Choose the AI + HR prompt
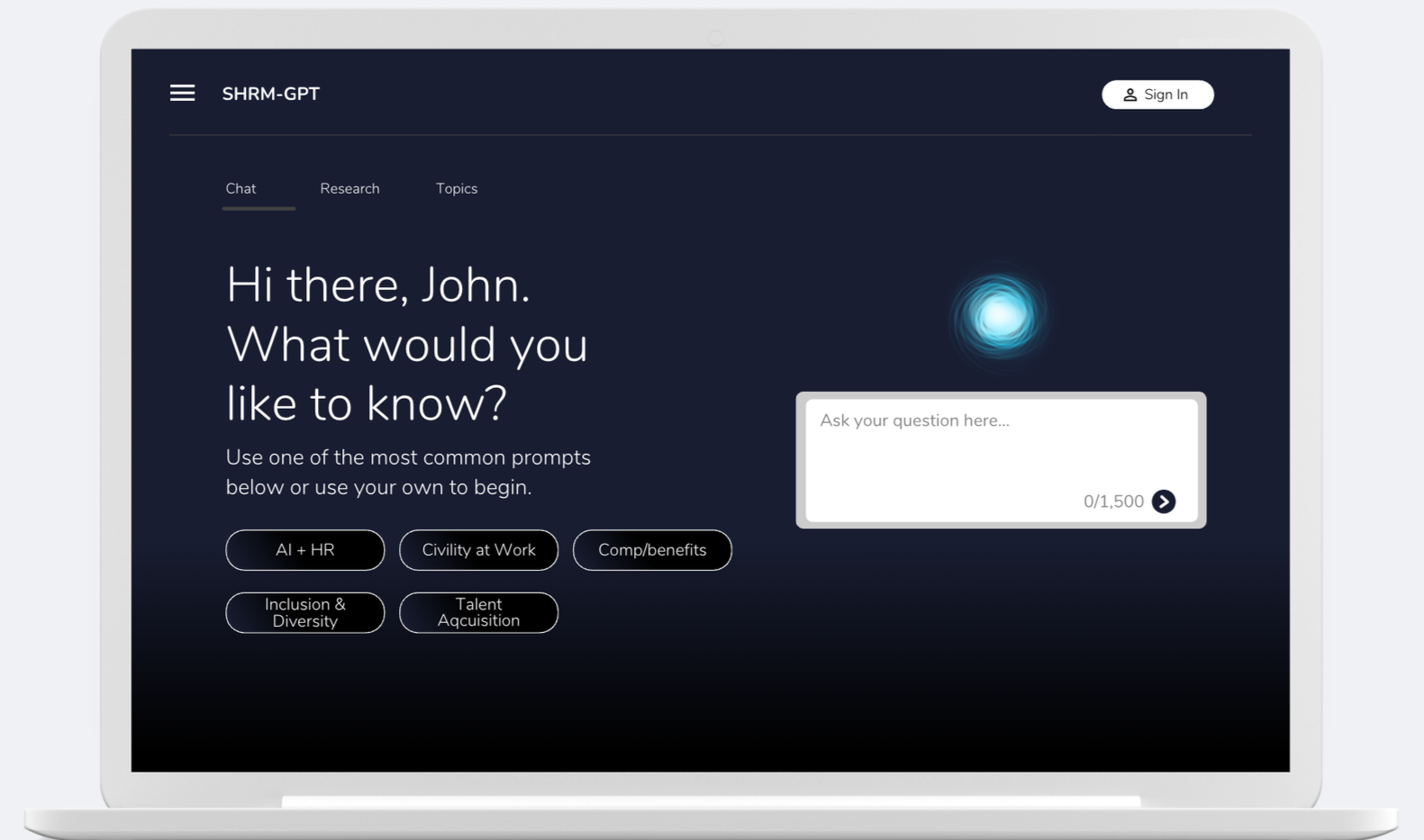Viewport: 1424px width, 840px height. click(305, 550)
